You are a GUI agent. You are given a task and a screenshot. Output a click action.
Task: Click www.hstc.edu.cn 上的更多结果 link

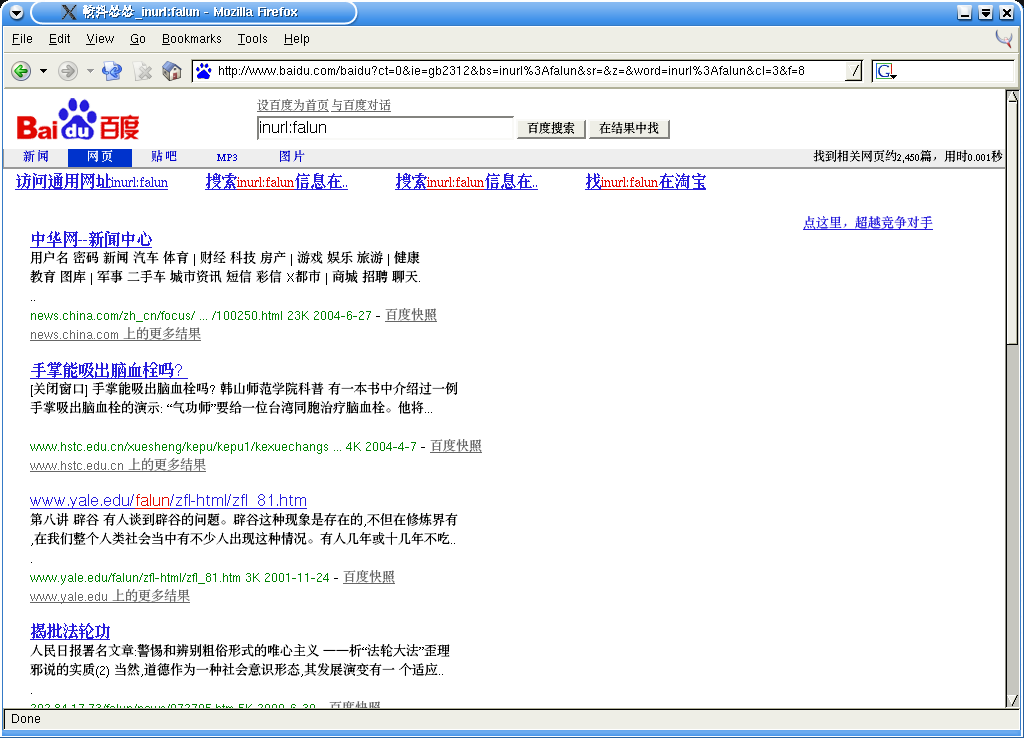coord(118,465)
